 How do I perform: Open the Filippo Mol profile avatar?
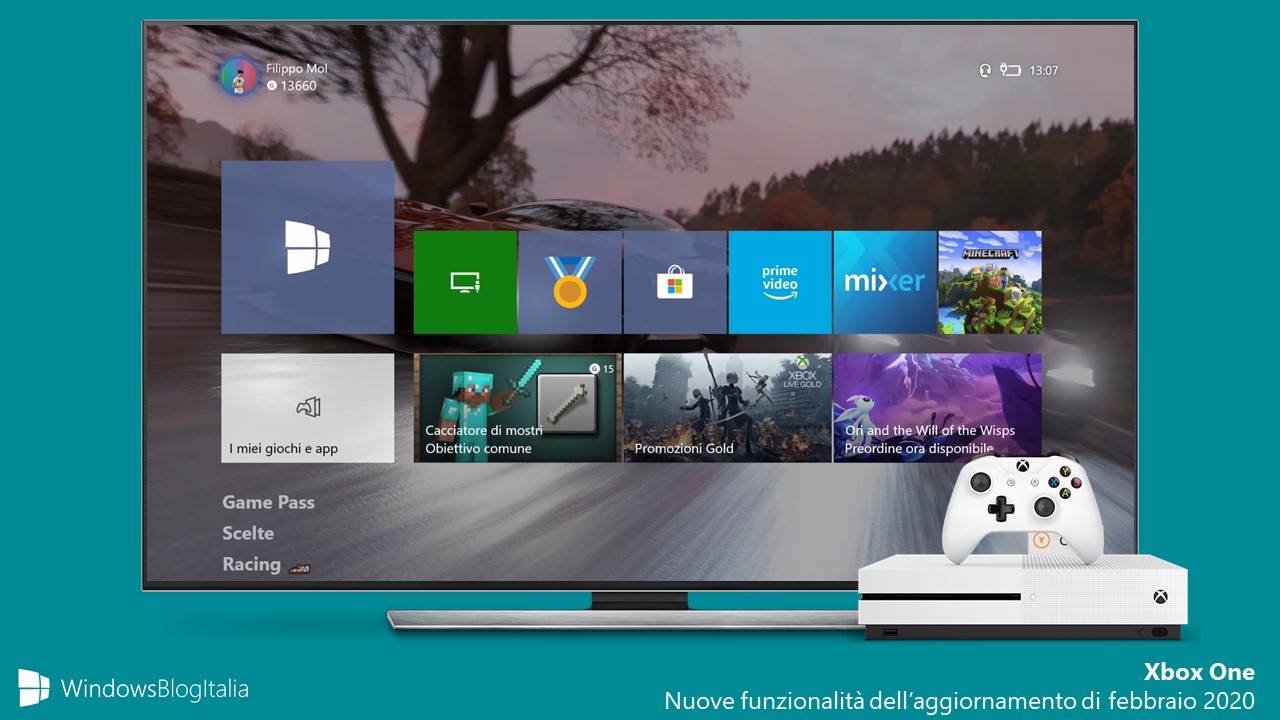click(239, 76)
